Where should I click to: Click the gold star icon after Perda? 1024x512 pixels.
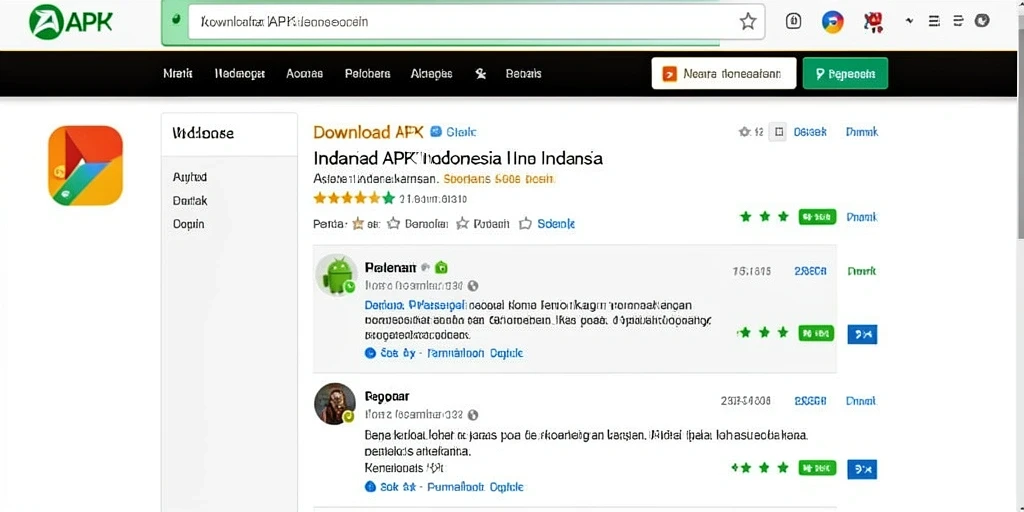(358, 223)
